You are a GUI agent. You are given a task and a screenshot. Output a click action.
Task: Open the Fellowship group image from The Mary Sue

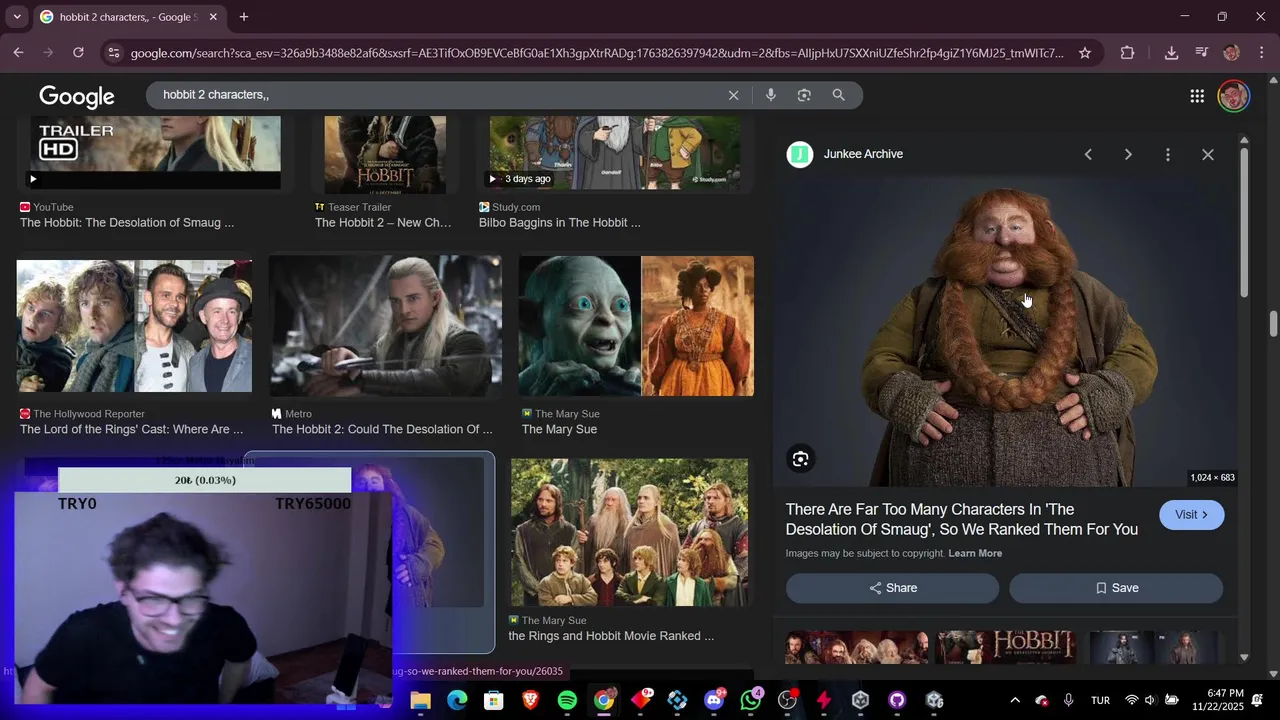click(x=629, y=532)
